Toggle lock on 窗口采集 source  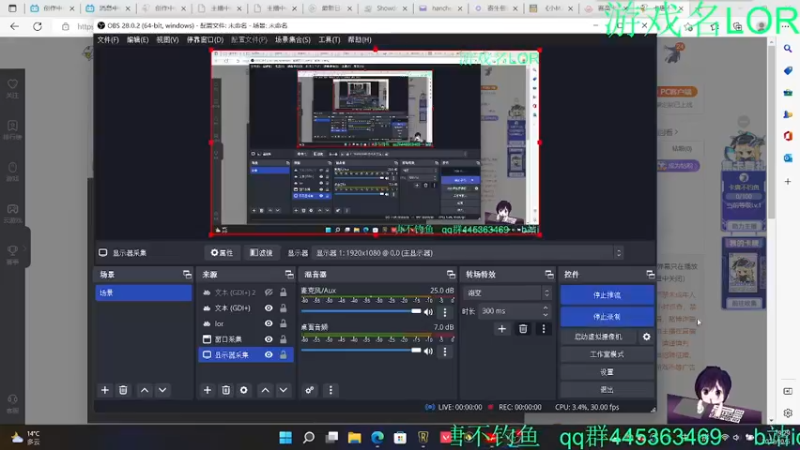click(x=283, y=339)
